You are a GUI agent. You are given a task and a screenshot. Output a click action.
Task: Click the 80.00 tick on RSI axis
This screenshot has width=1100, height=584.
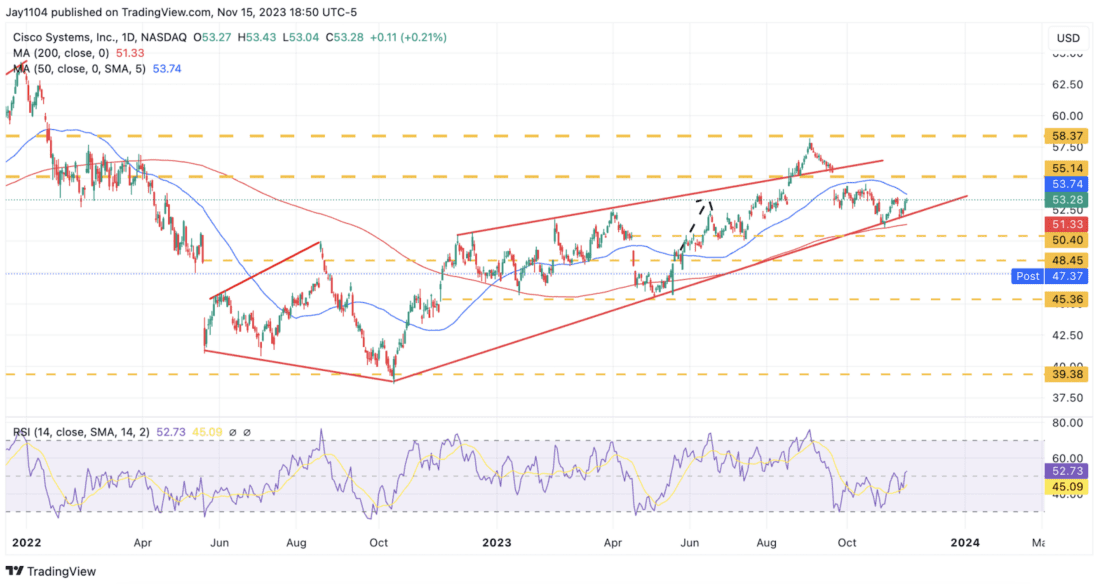[x=1067, y=423]
